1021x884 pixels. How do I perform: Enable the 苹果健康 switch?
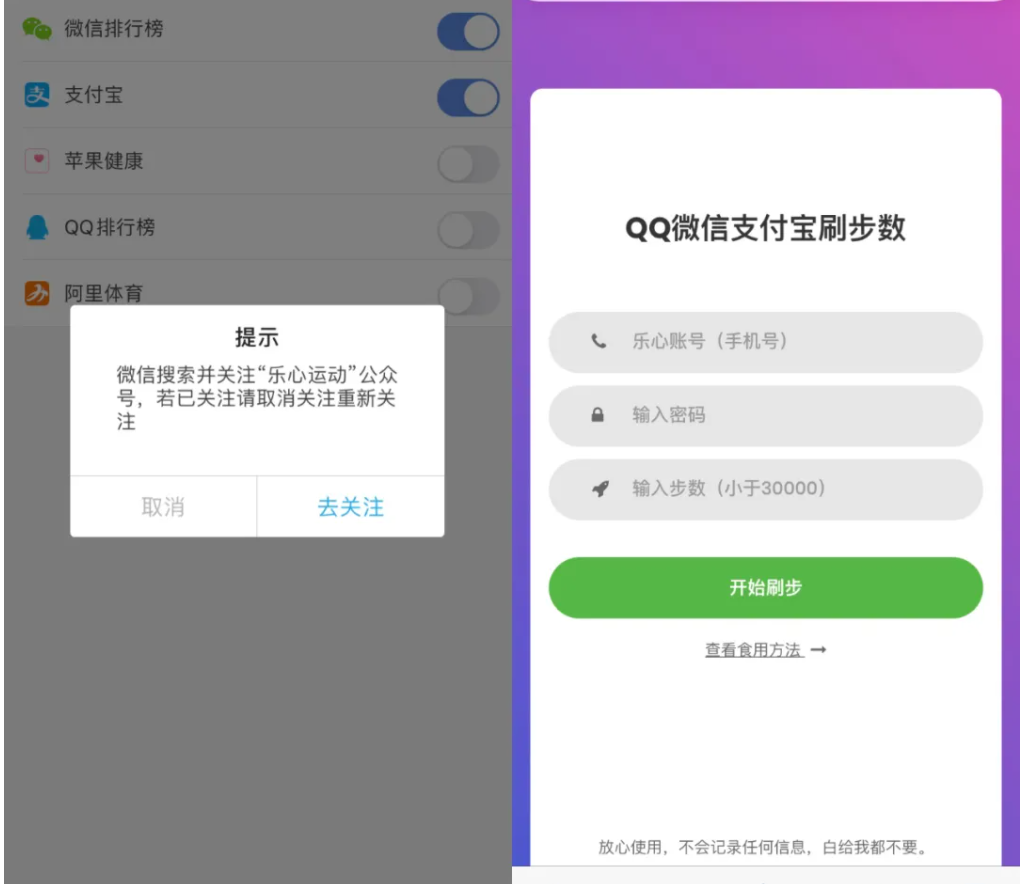coord(468,164)
